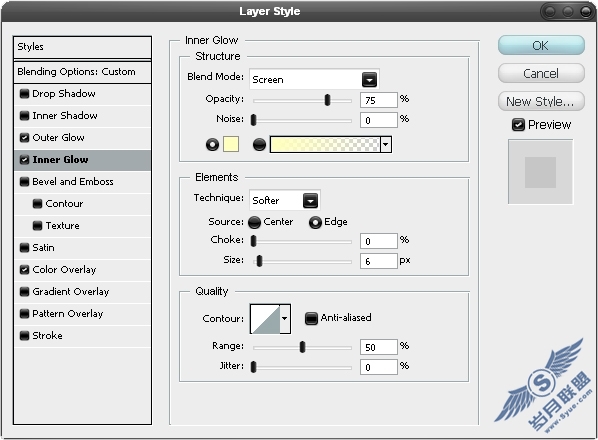This screenshot has height=440, width=598.
Task: Open the Contour curve thumbnail picker
Action: pyautogui.click(x=265, y=319)
